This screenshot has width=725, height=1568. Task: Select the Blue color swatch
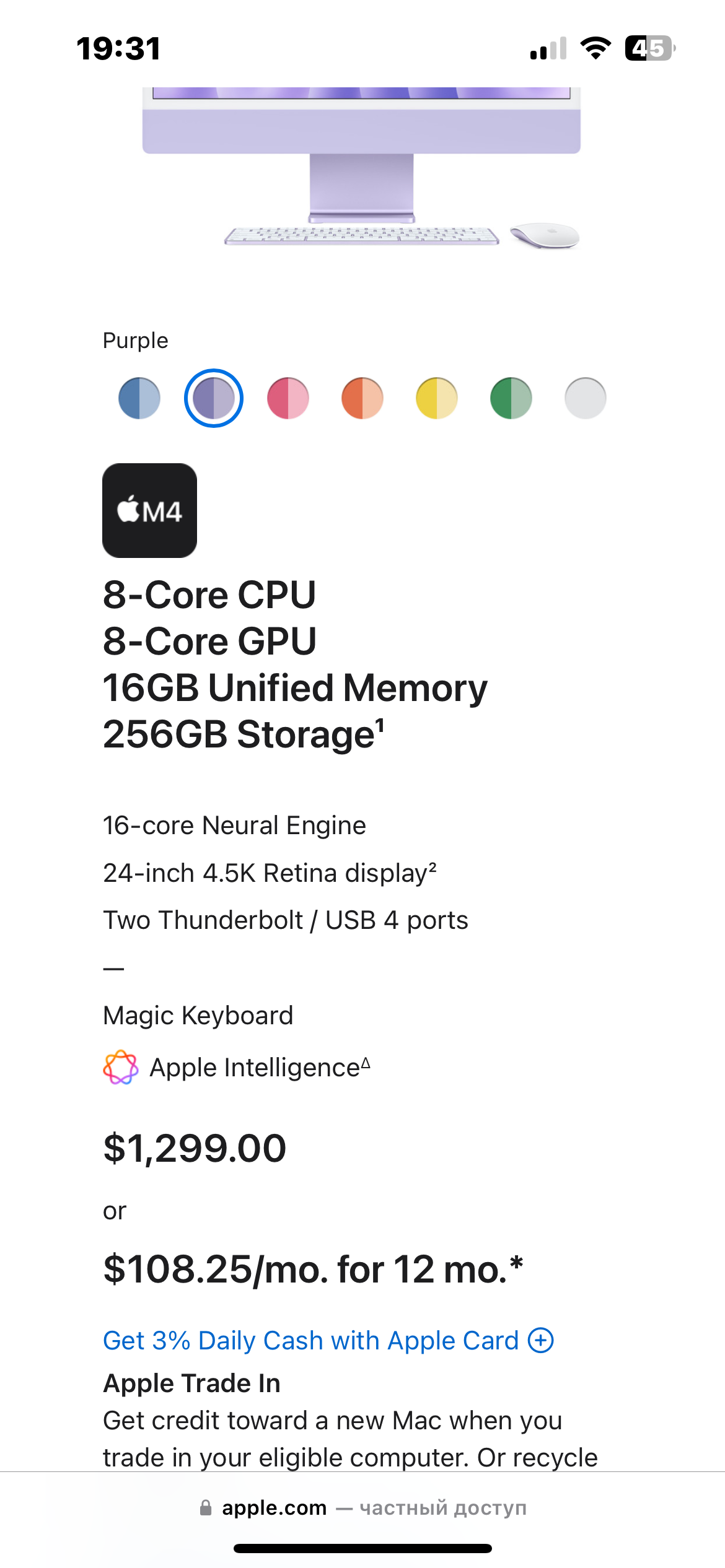[139, 398]
